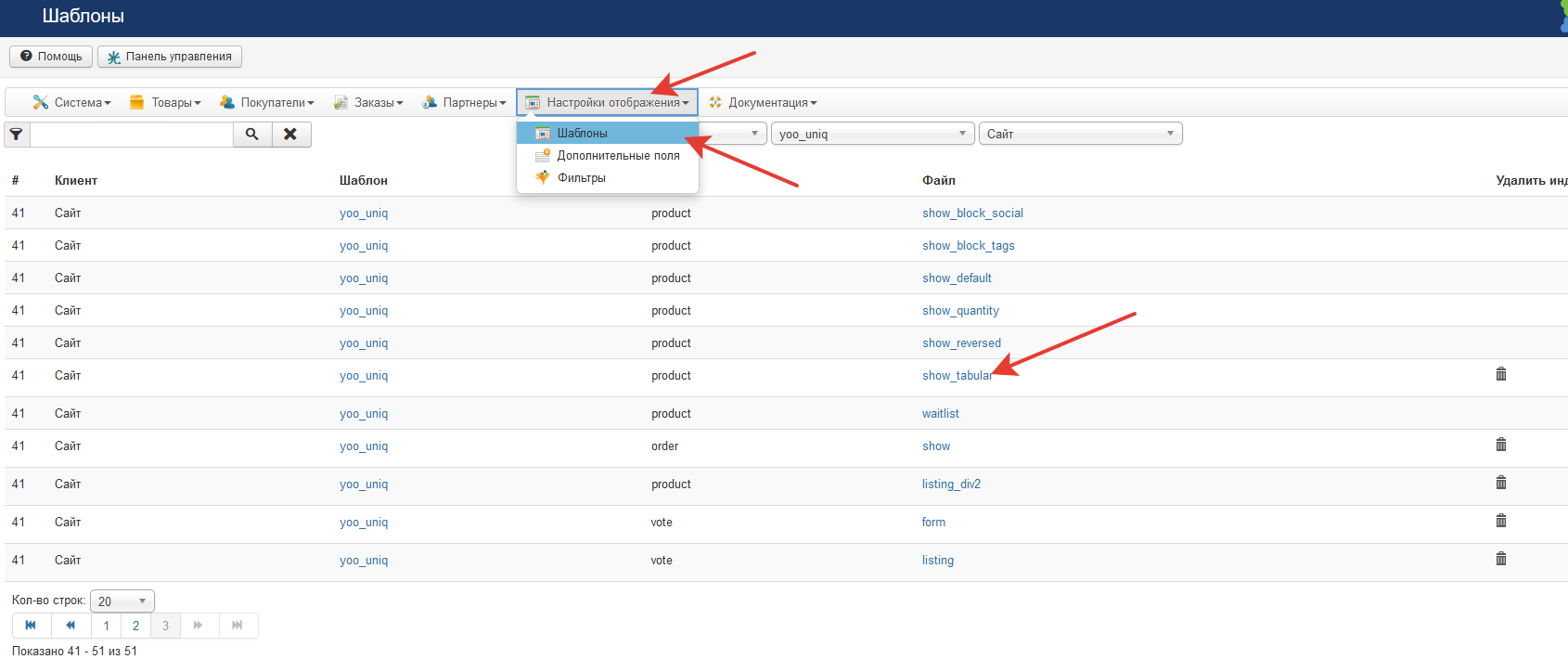Go to page 1
The height and width of the screenshot is (659, 1568).
point(107,626)
